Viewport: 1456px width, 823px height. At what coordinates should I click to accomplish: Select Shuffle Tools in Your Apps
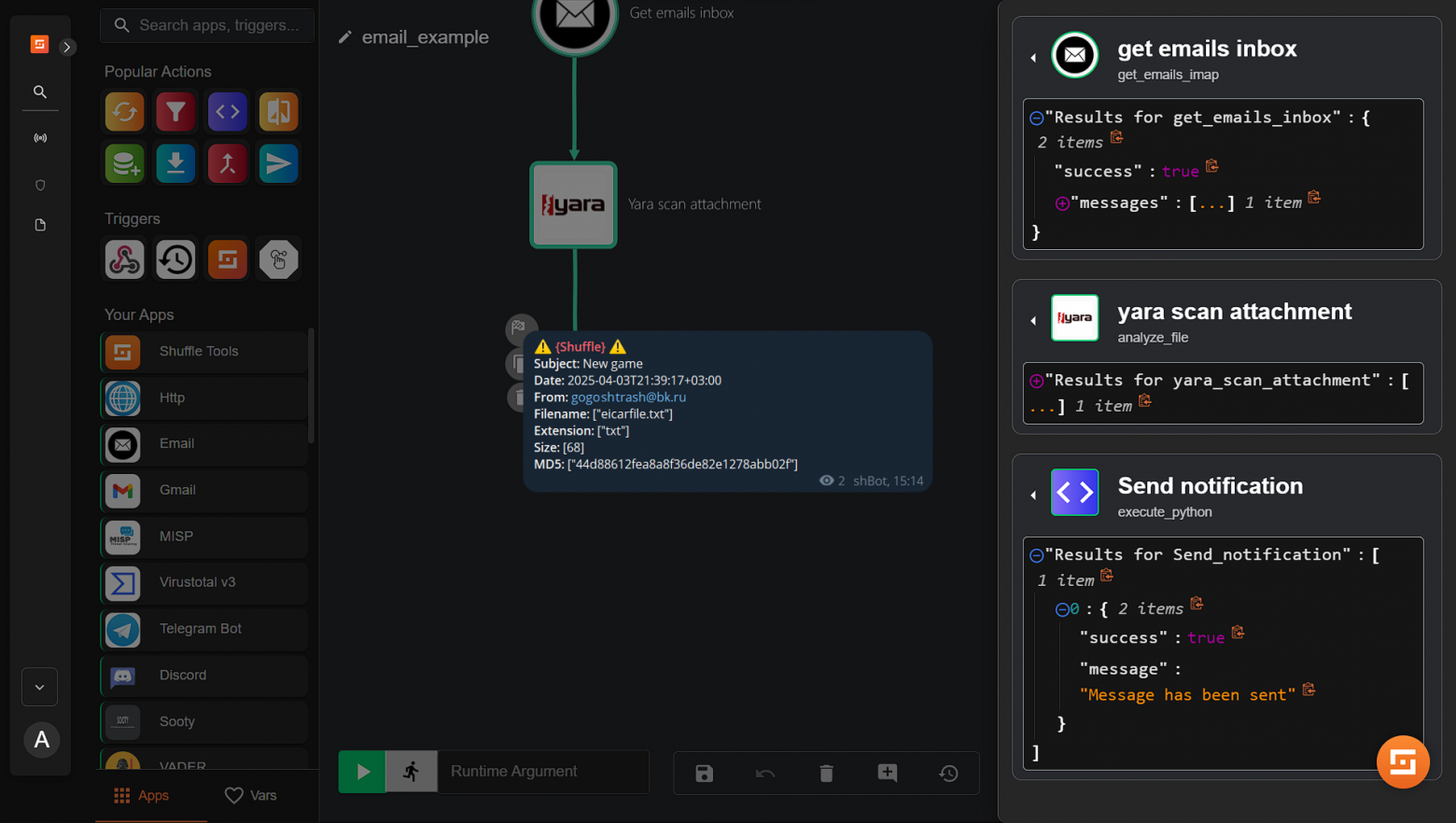203,352
